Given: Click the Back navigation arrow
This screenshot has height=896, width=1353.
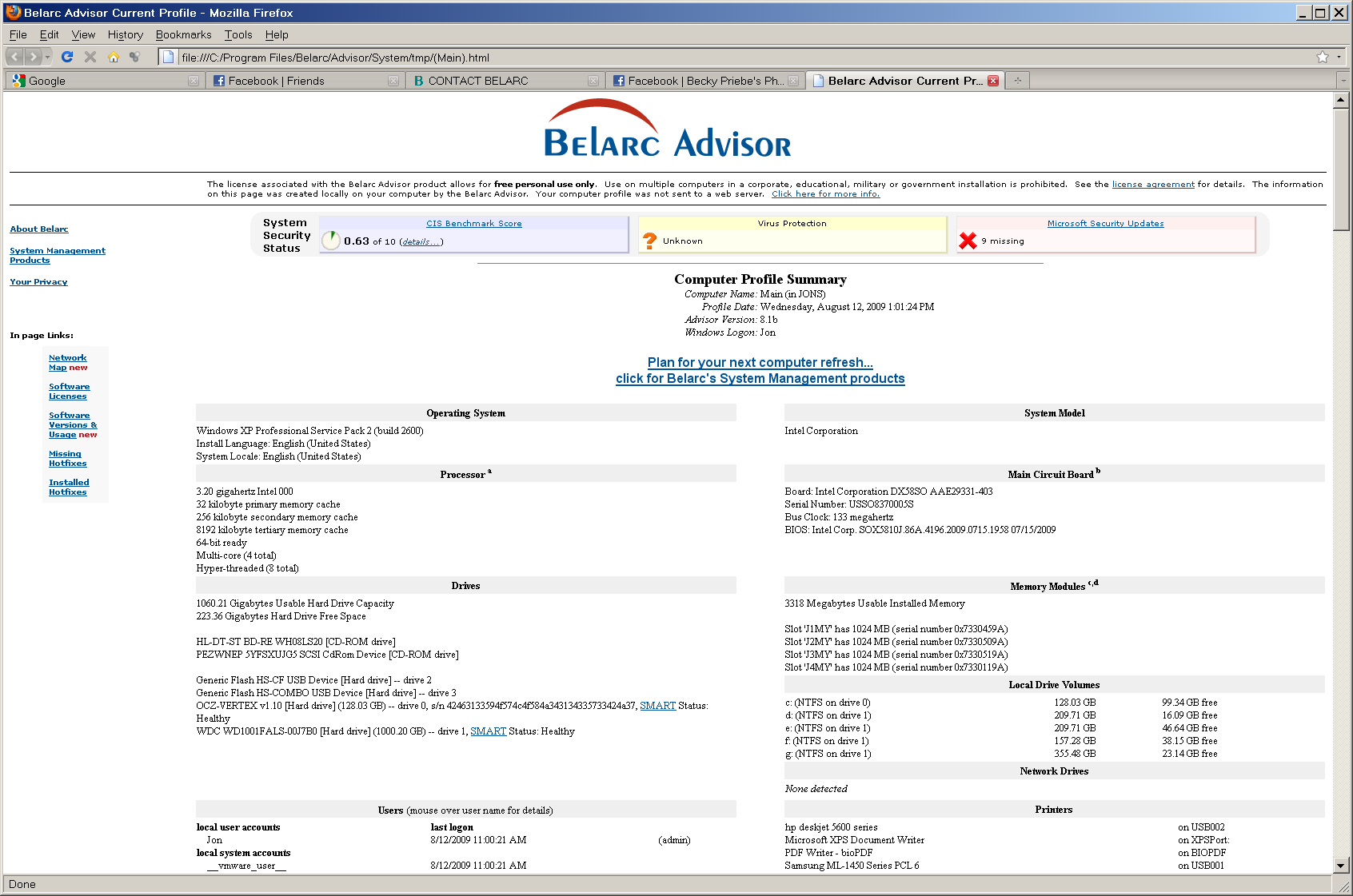Looking at the screenshot, I should (13, 57).
